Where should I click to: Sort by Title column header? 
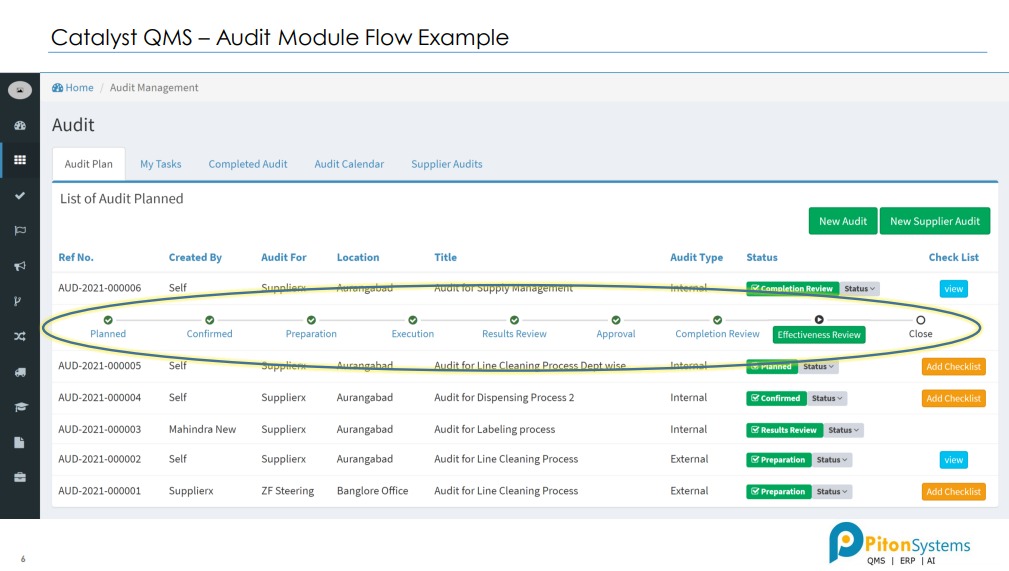(x=445, y=257)
